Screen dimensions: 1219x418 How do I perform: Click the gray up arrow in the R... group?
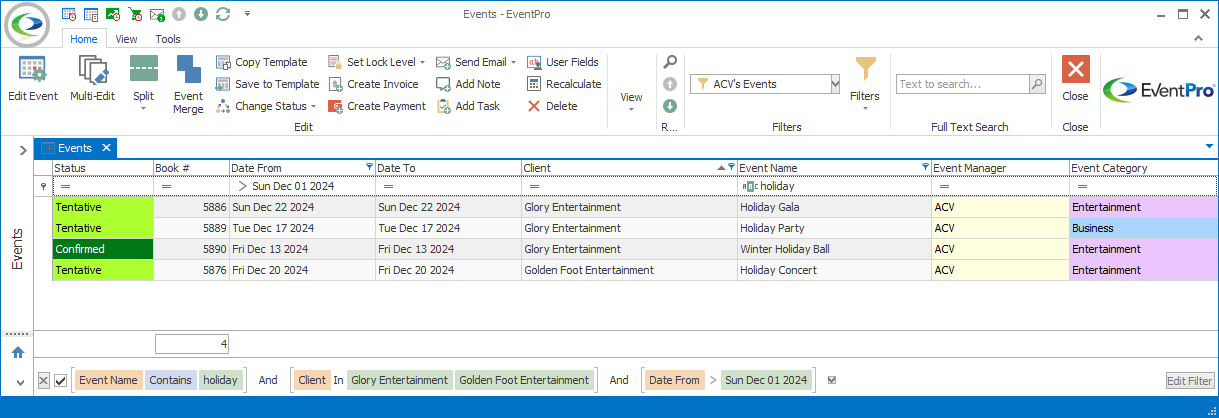670,84
